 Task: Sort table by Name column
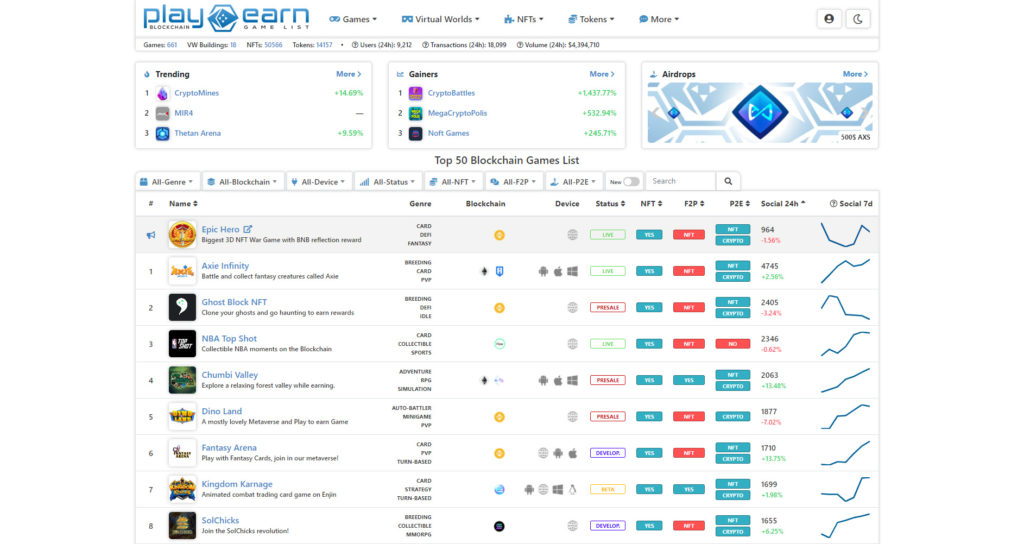click(184, 204)
